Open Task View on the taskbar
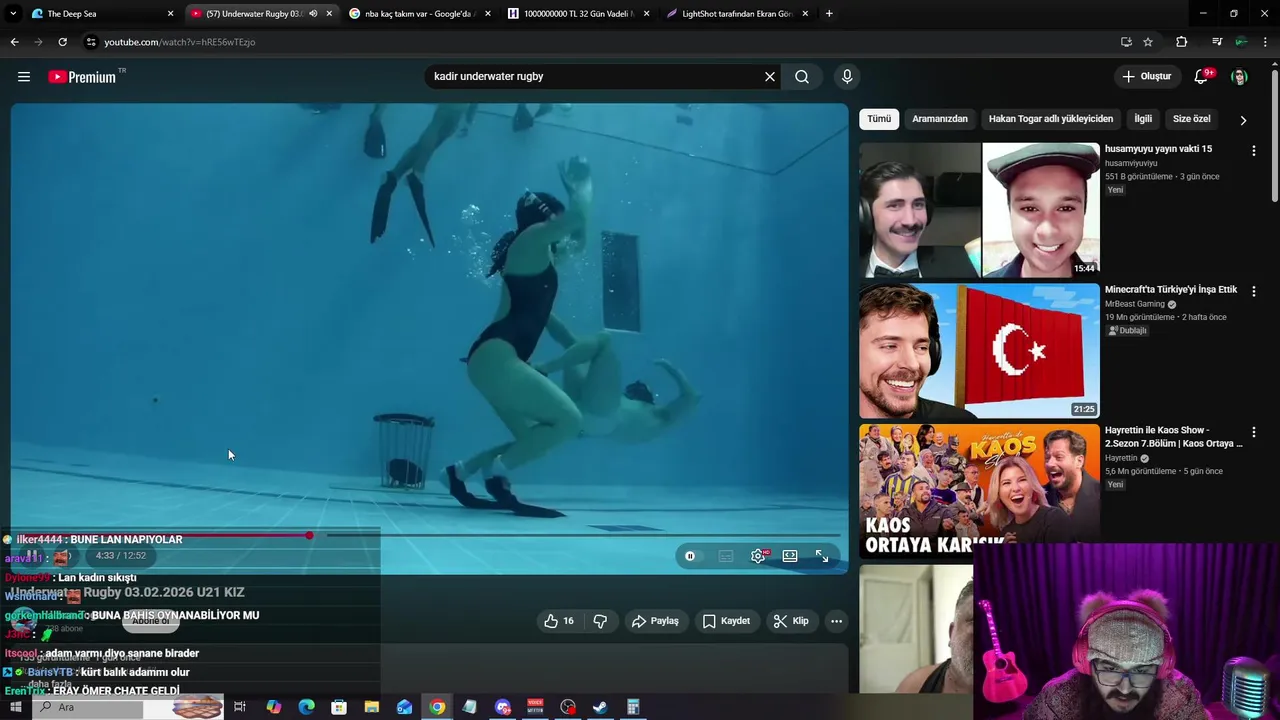The image size is (1280, 720). (x=240, y=707)
